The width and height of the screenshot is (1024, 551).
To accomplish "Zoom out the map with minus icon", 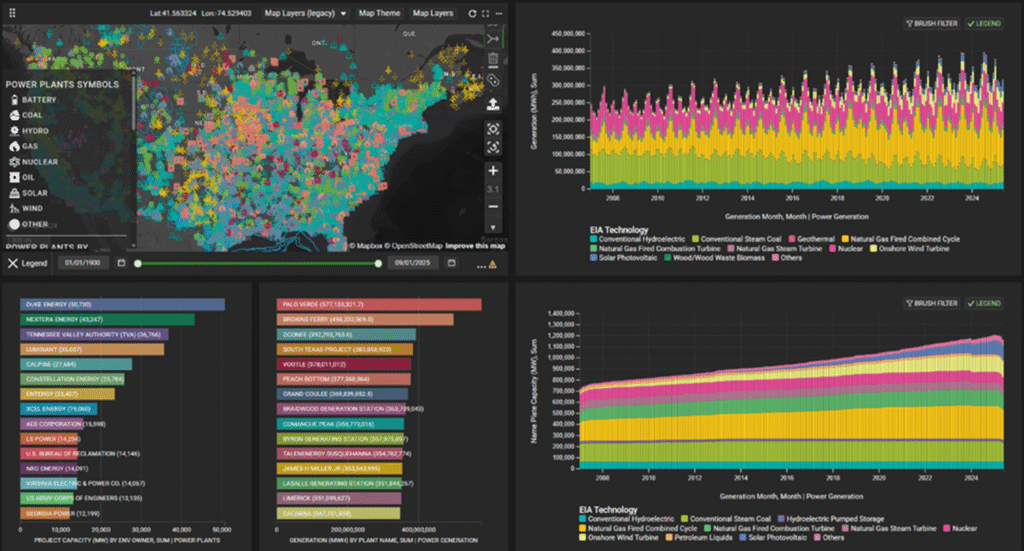I will tap(493, 206).
